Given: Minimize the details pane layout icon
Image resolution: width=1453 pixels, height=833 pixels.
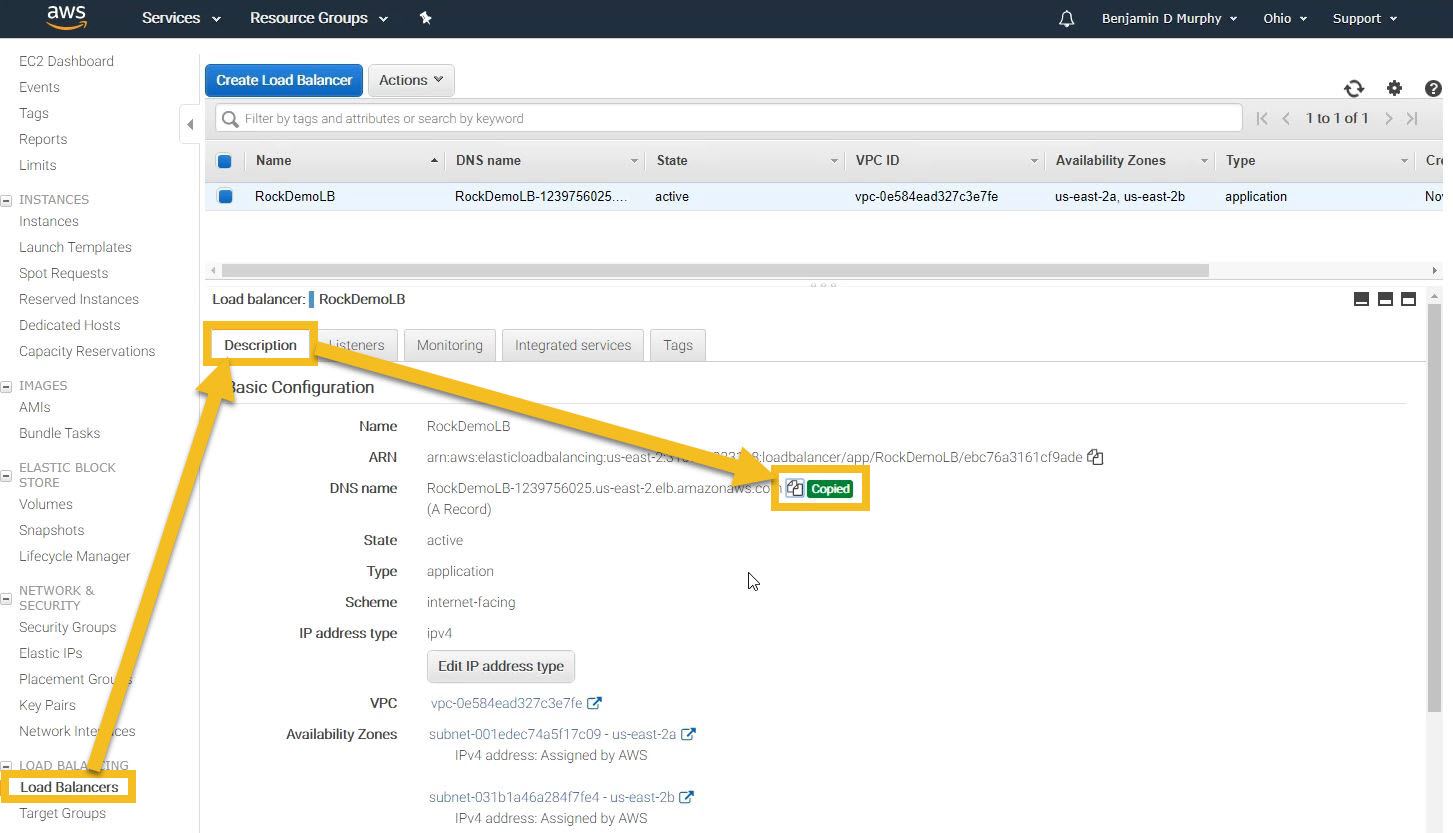Looking at the screenshot, I should click(1361, 299).
